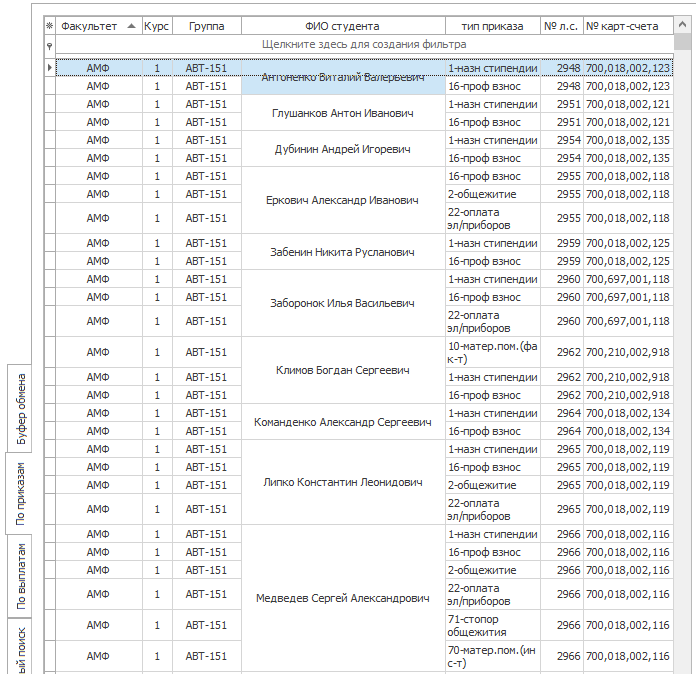Viewport: 696px width, 674px height.
Task: Click account number 2954 with 1-назн стипендии
Action: tap(562, 140)
